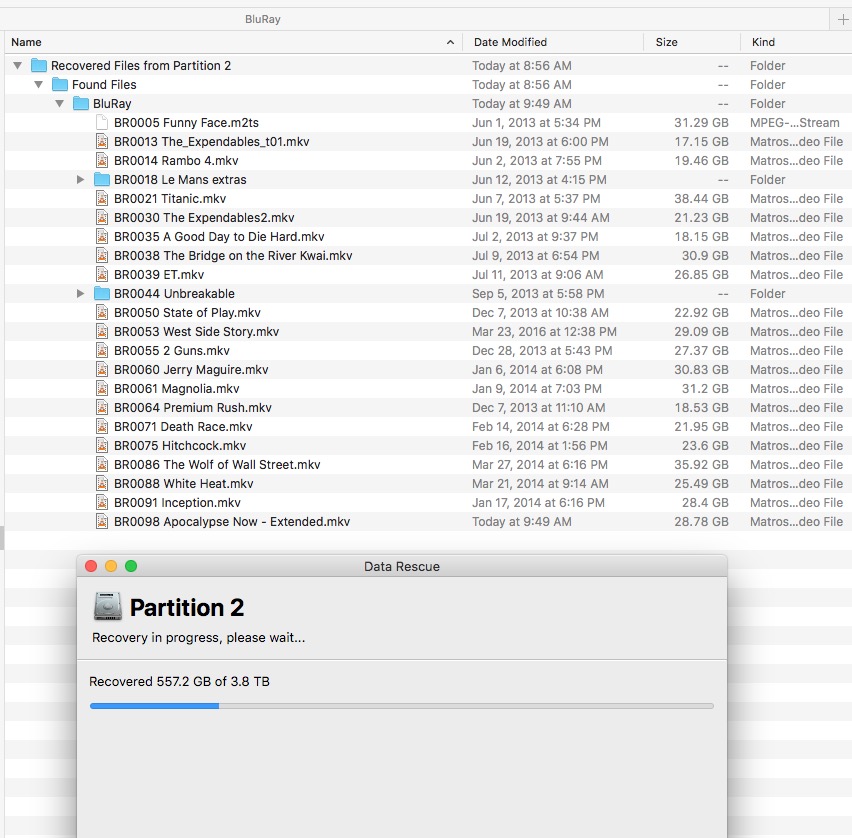Viewport: 852px width, 838px height.
Task: Click the Recovered Files from Partition 2 folder icon
Action: coord(39,66)
